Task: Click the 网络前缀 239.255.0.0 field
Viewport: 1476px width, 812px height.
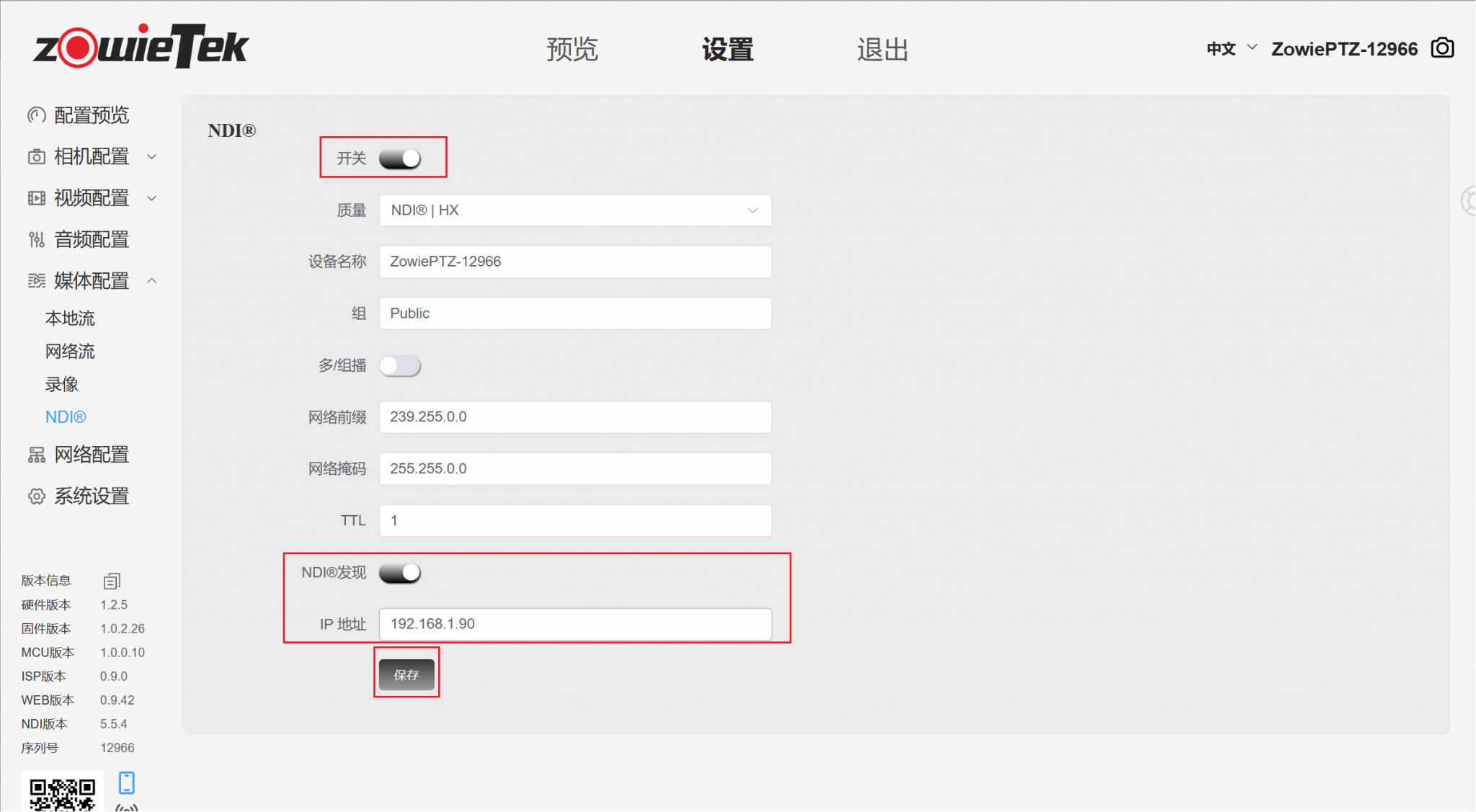Action: point(575,417)
